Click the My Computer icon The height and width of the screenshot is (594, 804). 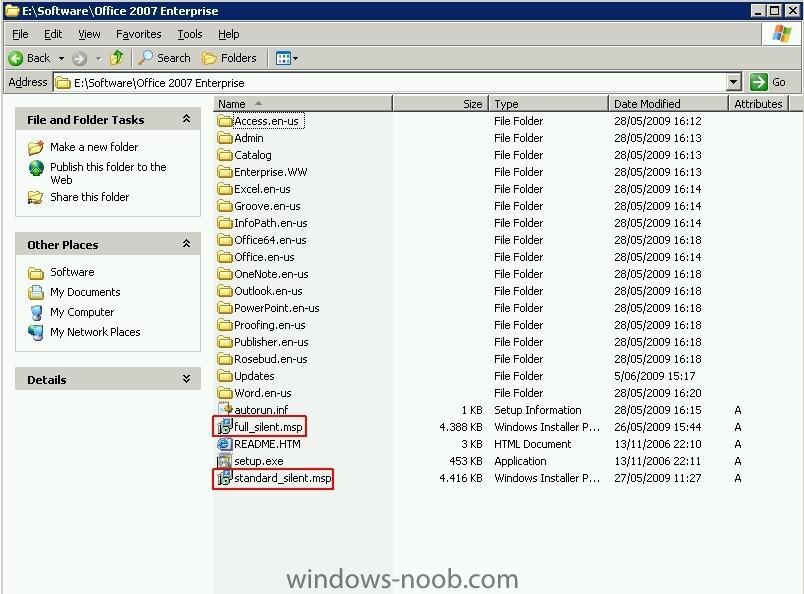(36, 312)
